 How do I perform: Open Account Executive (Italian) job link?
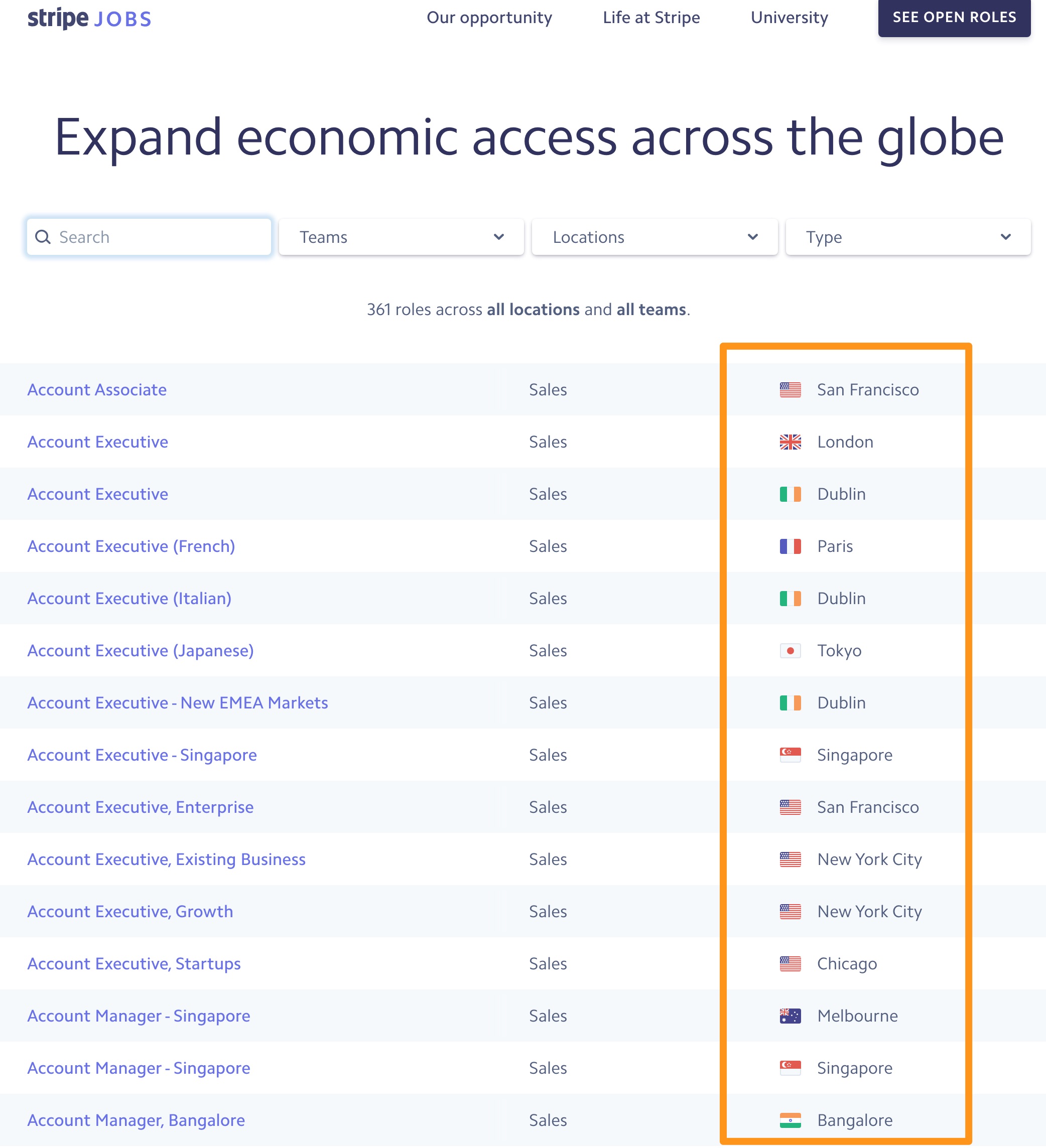[129, 599]
